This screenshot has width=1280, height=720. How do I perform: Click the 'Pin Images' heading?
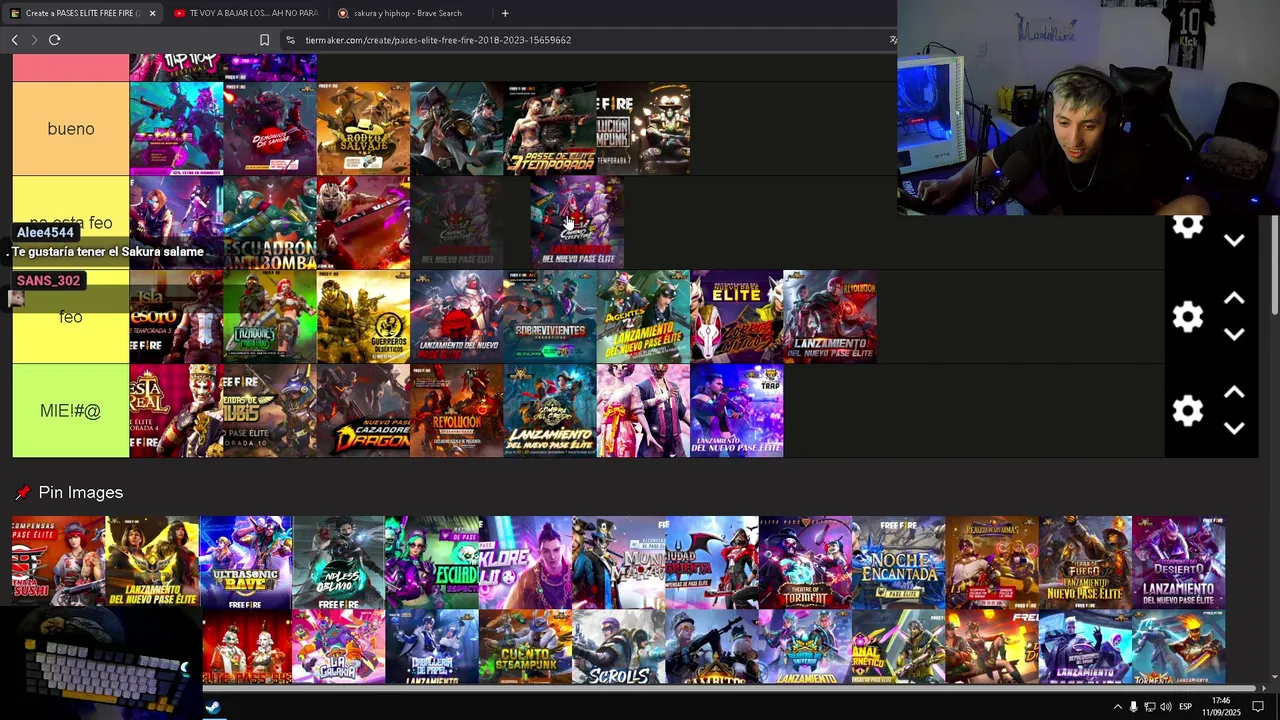pos(81,493)
